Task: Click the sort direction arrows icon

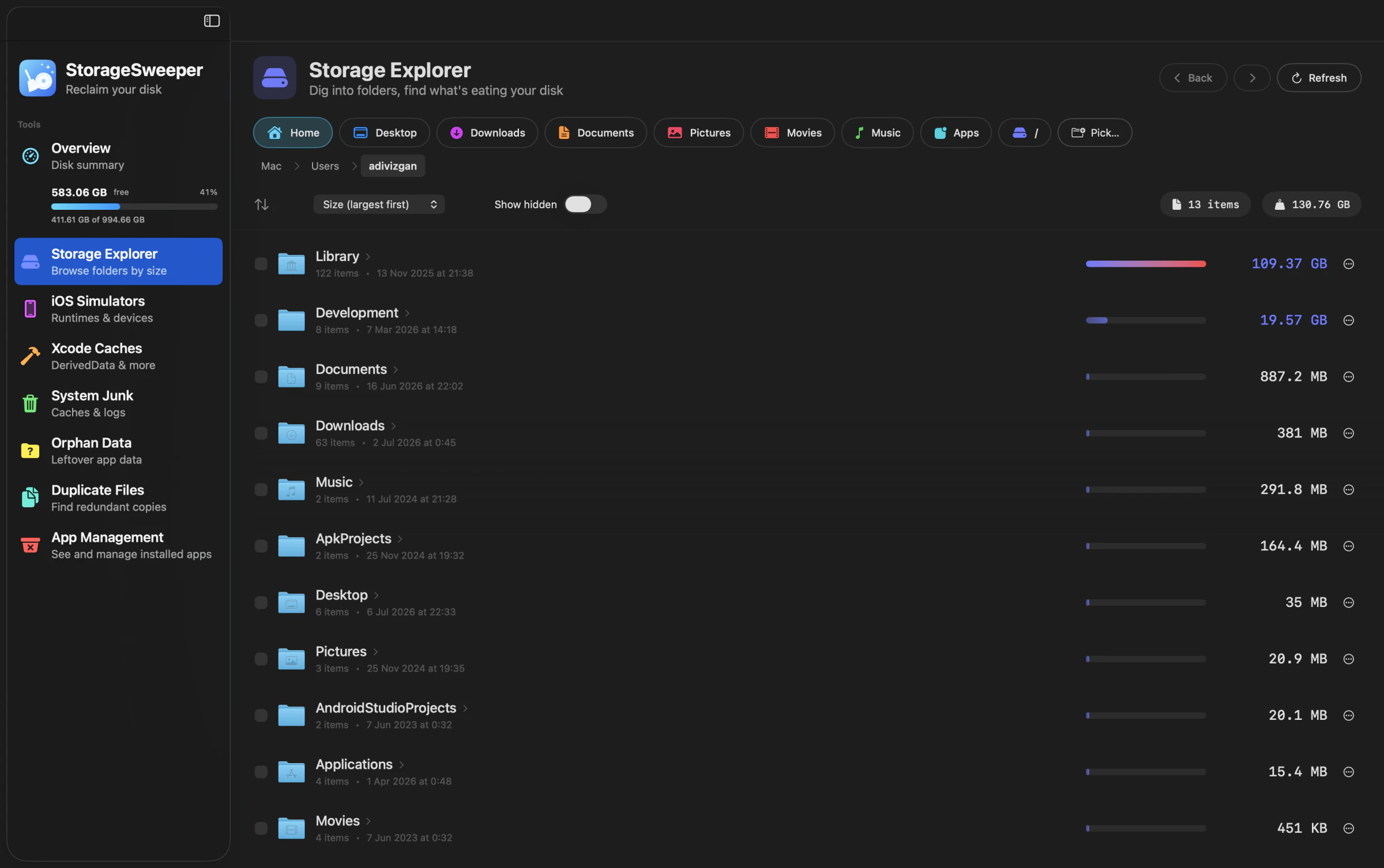Action: coord(262,205)
